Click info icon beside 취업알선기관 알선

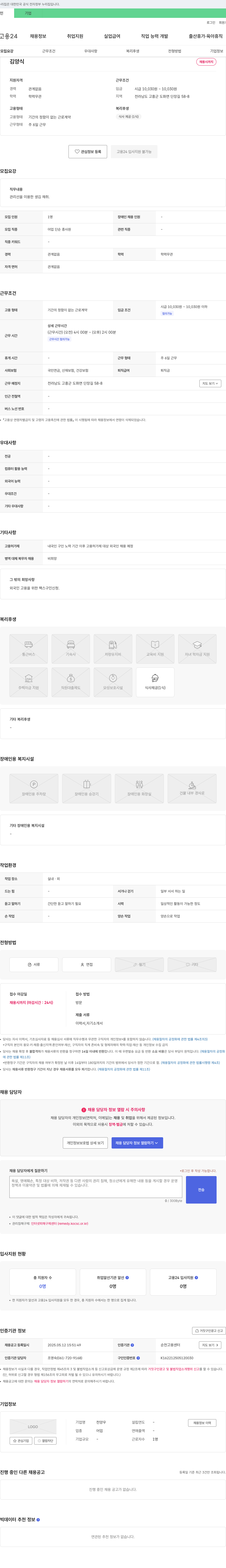tap(127, 1278)
